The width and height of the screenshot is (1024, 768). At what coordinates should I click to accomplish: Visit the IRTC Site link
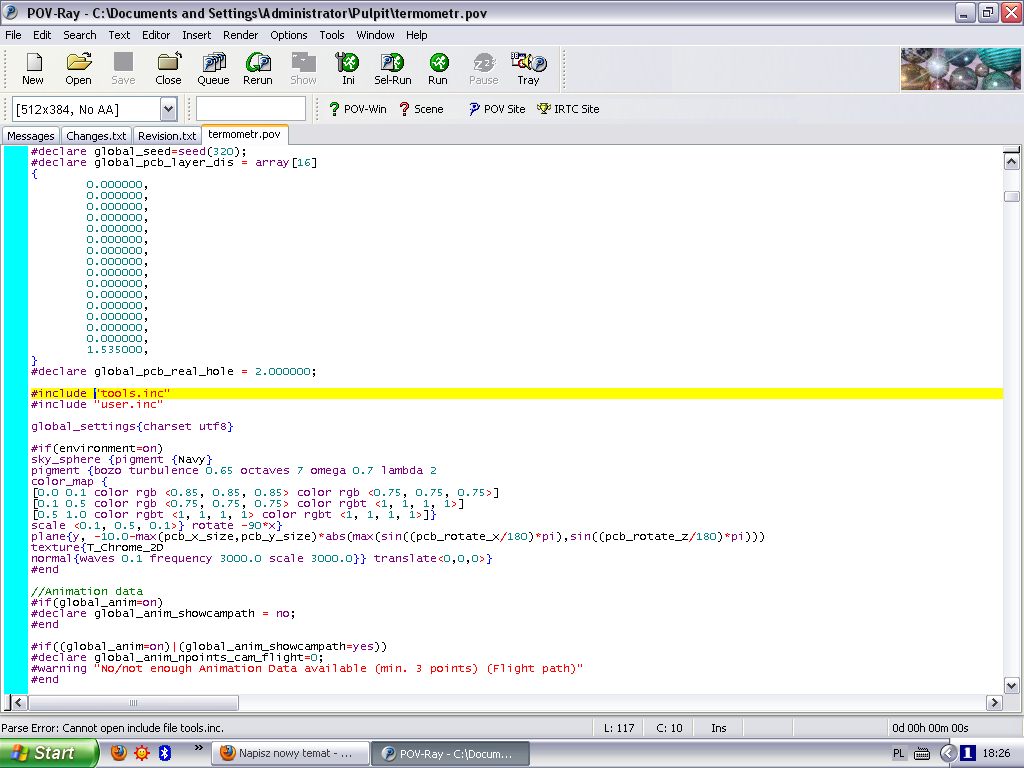click(568, 109)
